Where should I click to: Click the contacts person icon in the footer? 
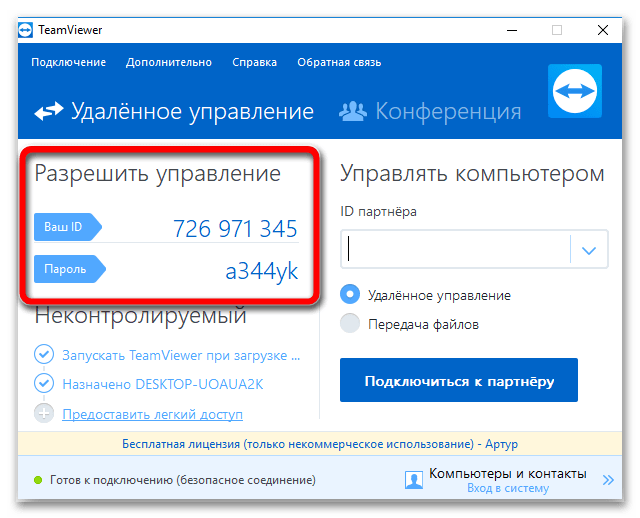[413, 480]
